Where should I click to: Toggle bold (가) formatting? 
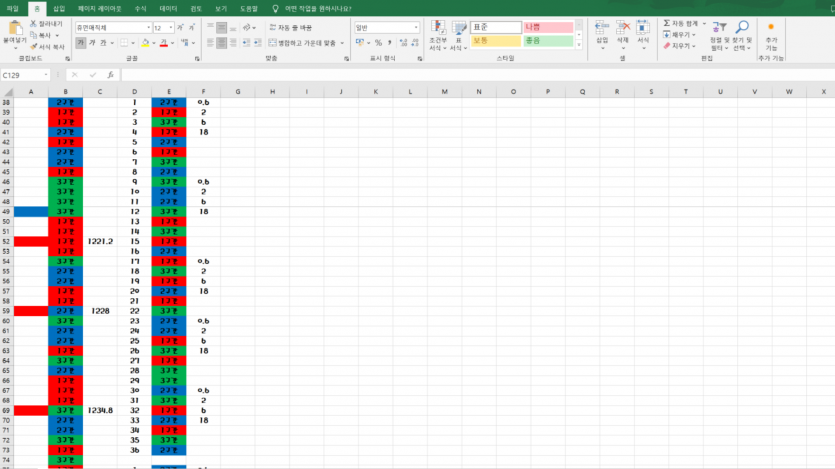[81, 43]
